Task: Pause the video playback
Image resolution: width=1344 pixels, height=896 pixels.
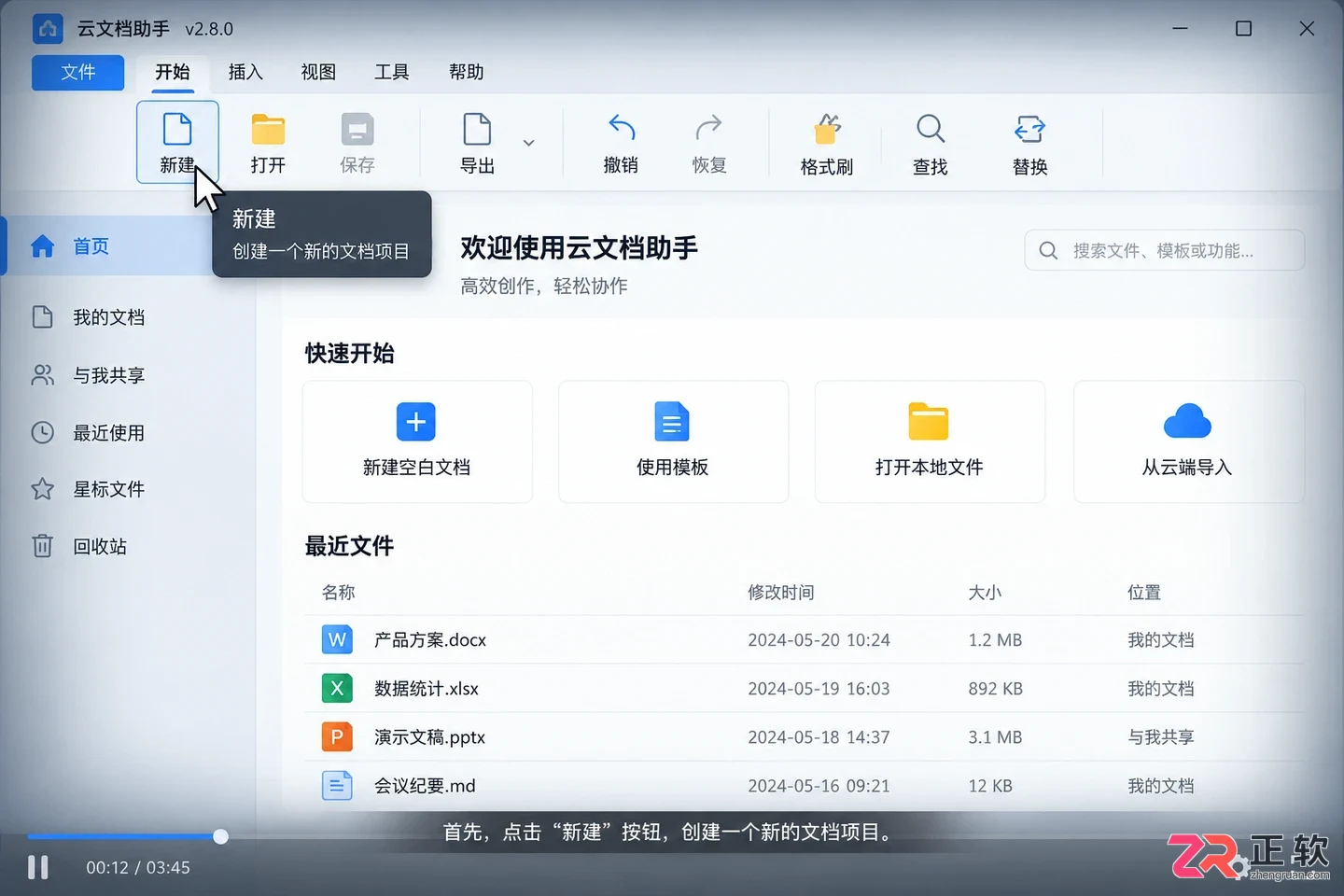Action: 38,867
